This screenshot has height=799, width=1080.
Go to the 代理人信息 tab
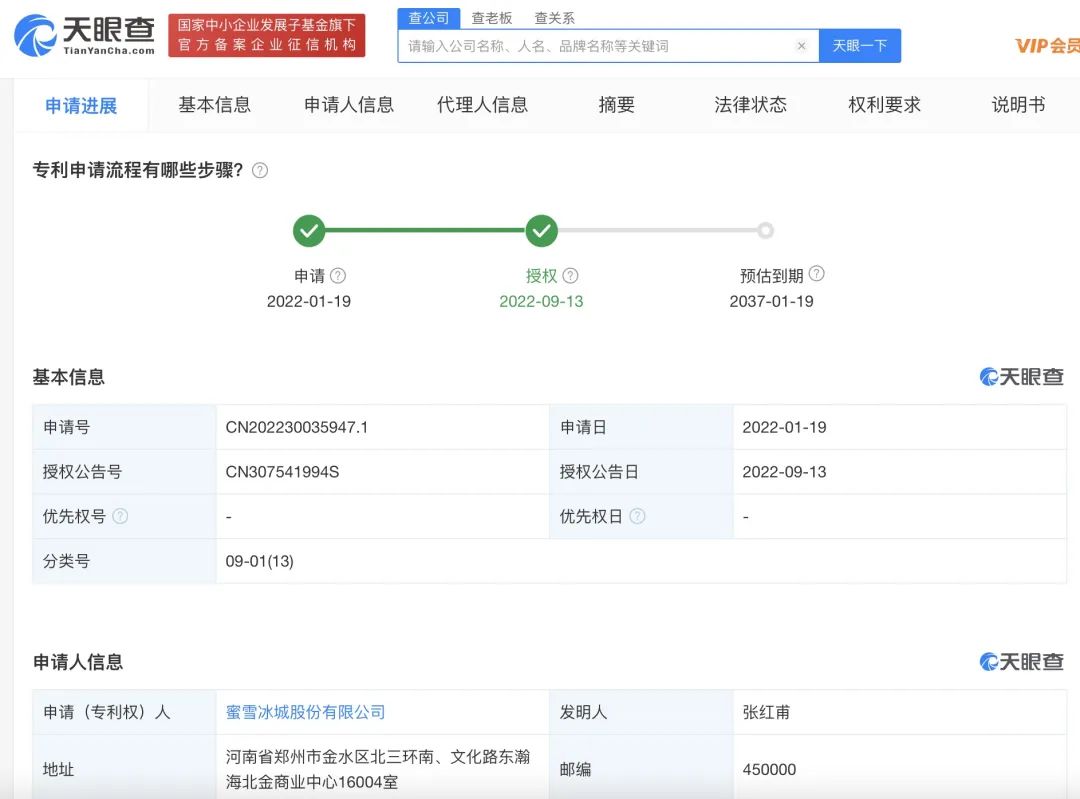click(482, 105)
